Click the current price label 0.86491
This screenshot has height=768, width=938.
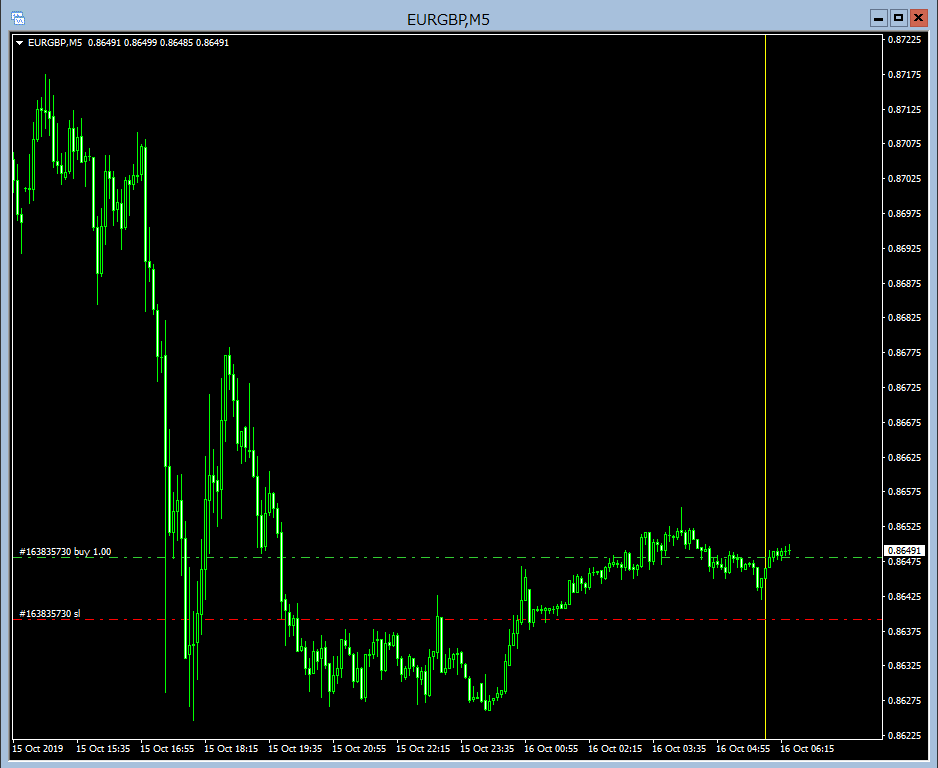tap(904, 550)
